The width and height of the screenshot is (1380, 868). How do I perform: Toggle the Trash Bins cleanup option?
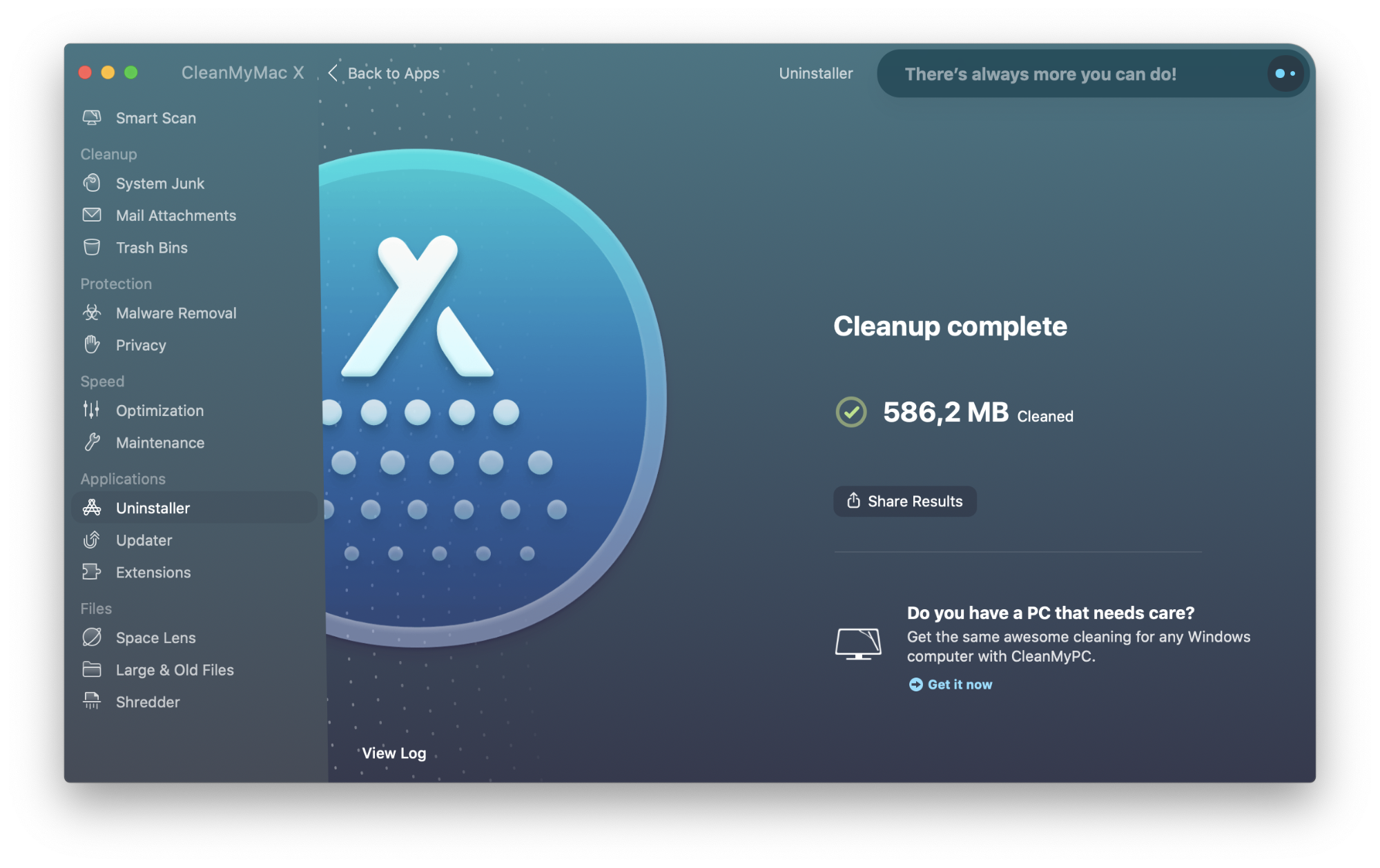(152, 247)
